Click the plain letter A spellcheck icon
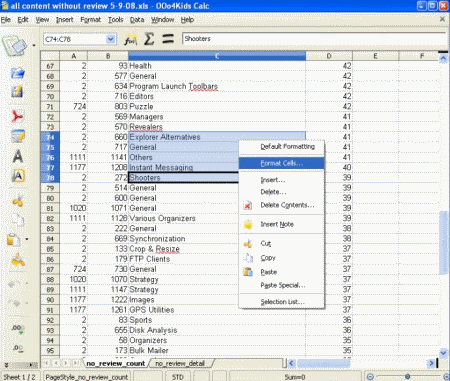The height and width of the screenshot is (381, 450). [18, 156]
